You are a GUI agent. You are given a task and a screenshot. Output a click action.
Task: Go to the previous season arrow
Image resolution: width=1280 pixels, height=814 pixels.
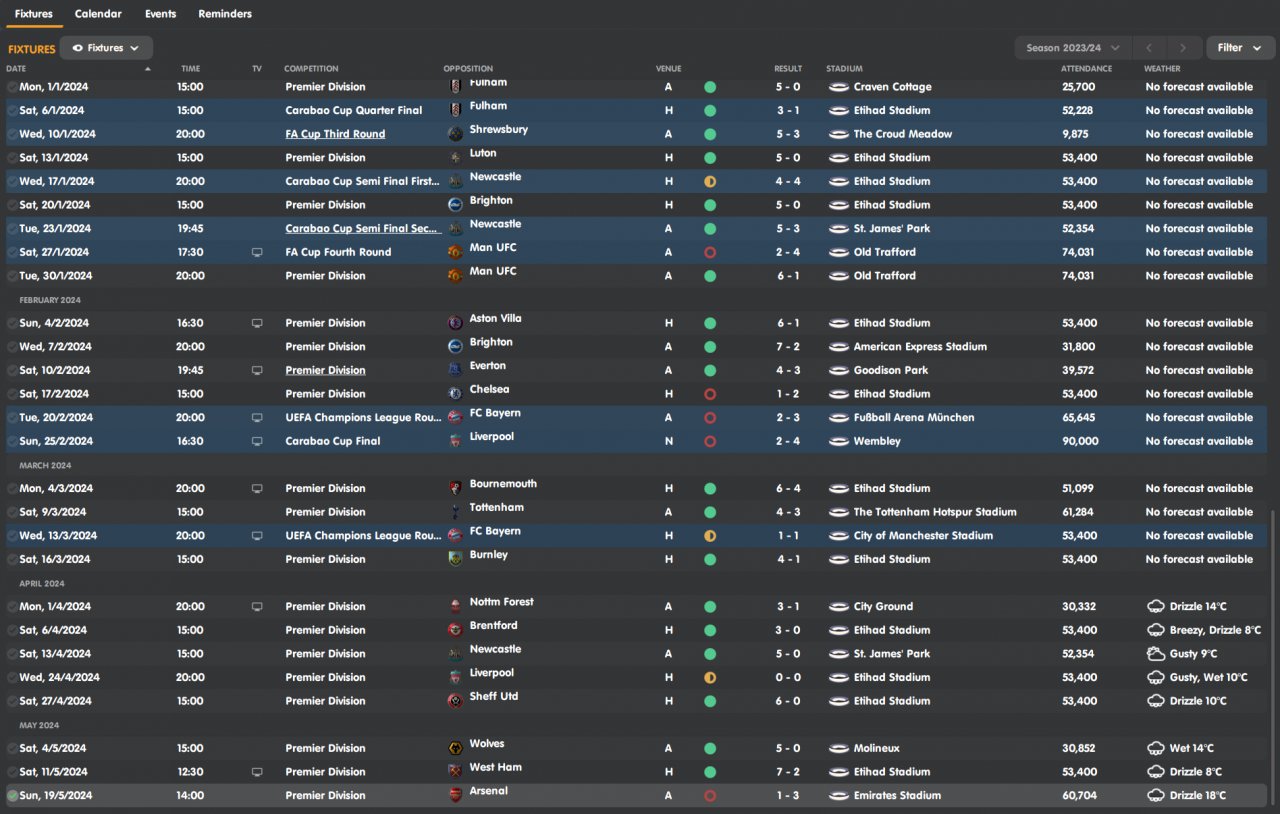pyautogui.click(x=1150, y=48)
